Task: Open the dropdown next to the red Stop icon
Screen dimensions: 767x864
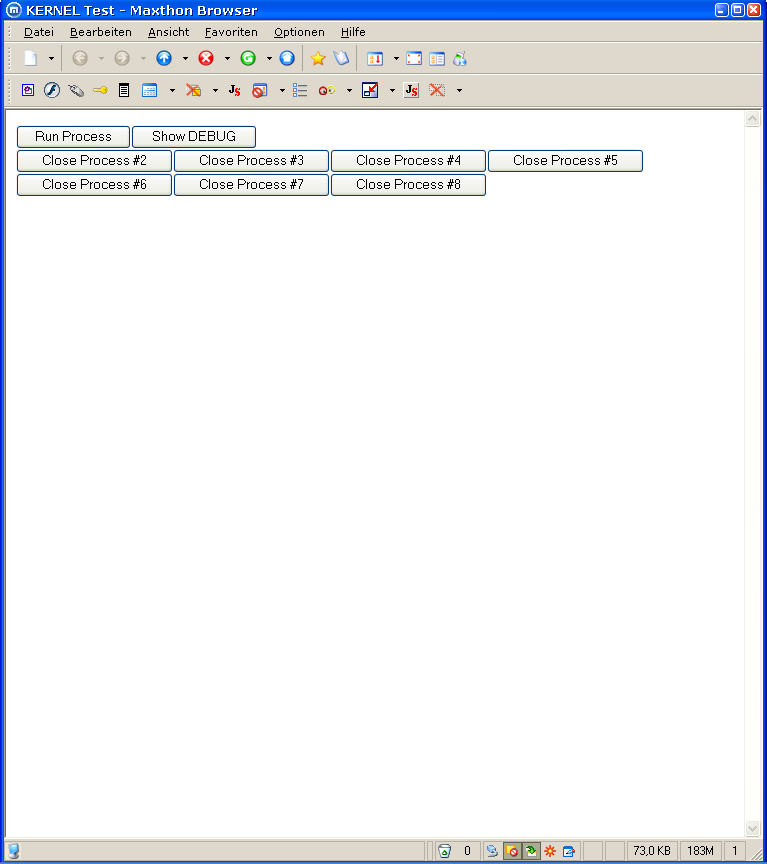Action: coord(227,58)
